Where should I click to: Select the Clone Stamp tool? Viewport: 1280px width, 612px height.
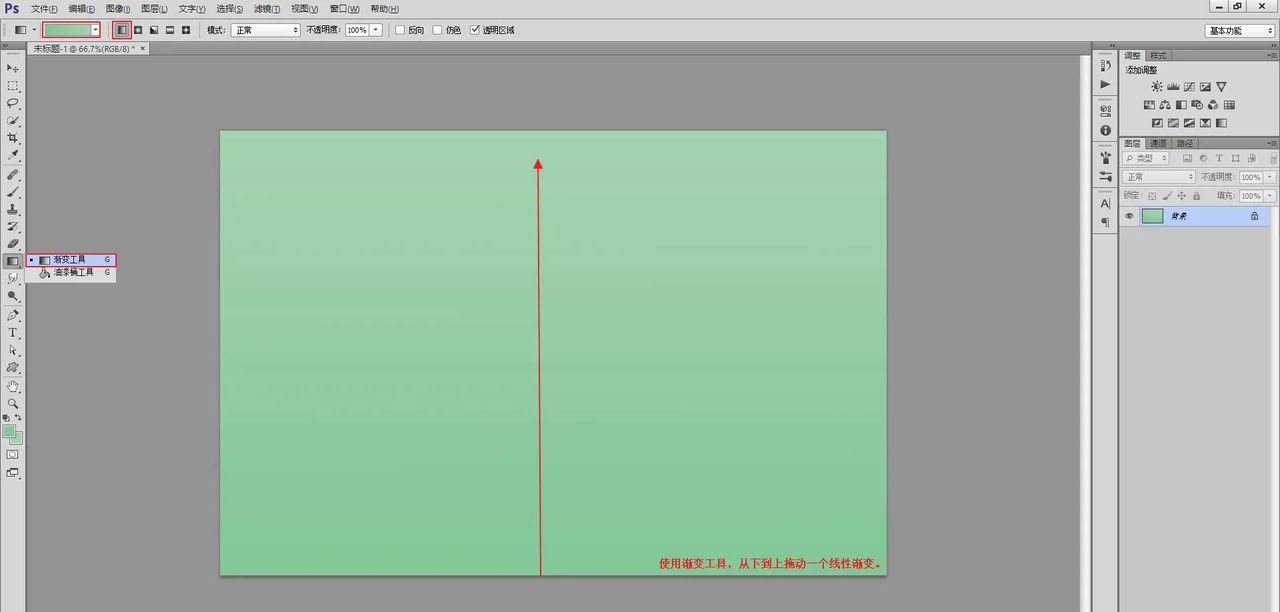(x=13, y=209)
